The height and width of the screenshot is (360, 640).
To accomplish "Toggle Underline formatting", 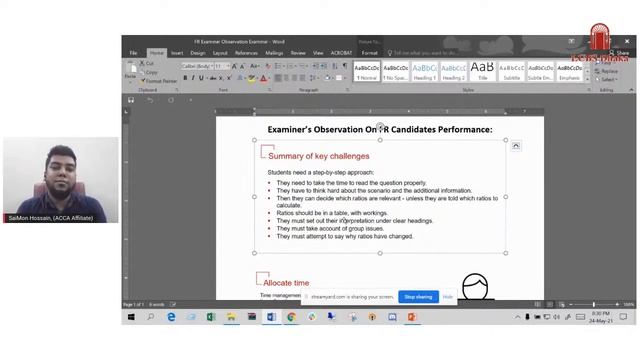I will (201, 78).
